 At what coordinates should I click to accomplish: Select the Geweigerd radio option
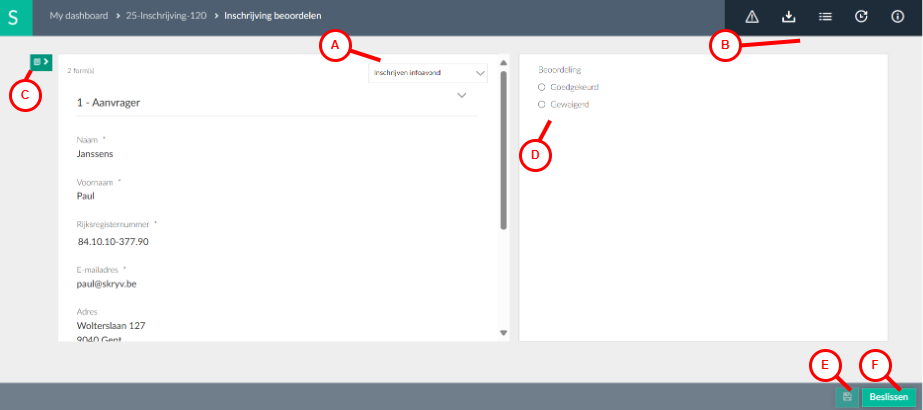542,105
